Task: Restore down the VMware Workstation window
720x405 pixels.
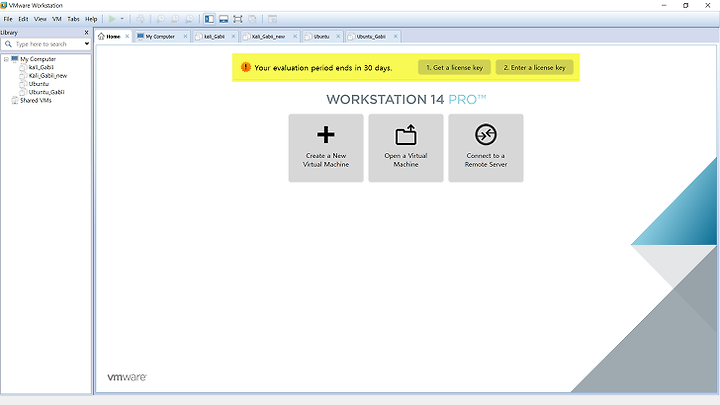Action: tap(686, 6)
